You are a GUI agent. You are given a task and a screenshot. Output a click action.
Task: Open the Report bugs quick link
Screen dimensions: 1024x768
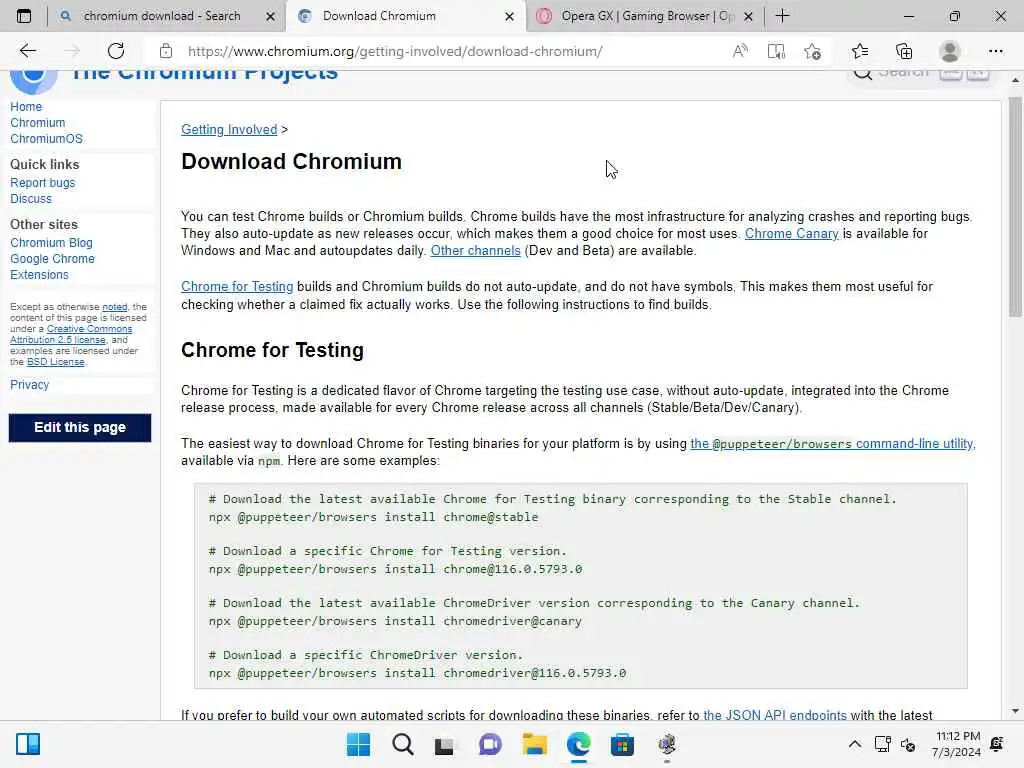(42, 183)
